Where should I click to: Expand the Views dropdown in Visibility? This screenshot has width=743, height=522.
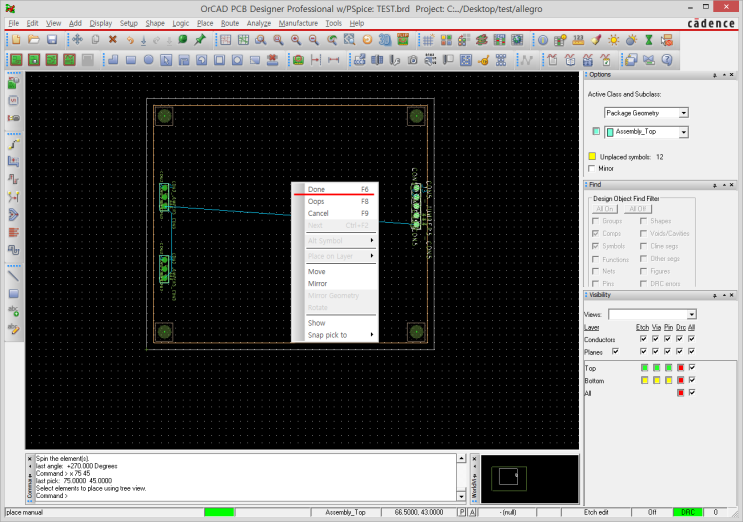[x=691, y=314]
